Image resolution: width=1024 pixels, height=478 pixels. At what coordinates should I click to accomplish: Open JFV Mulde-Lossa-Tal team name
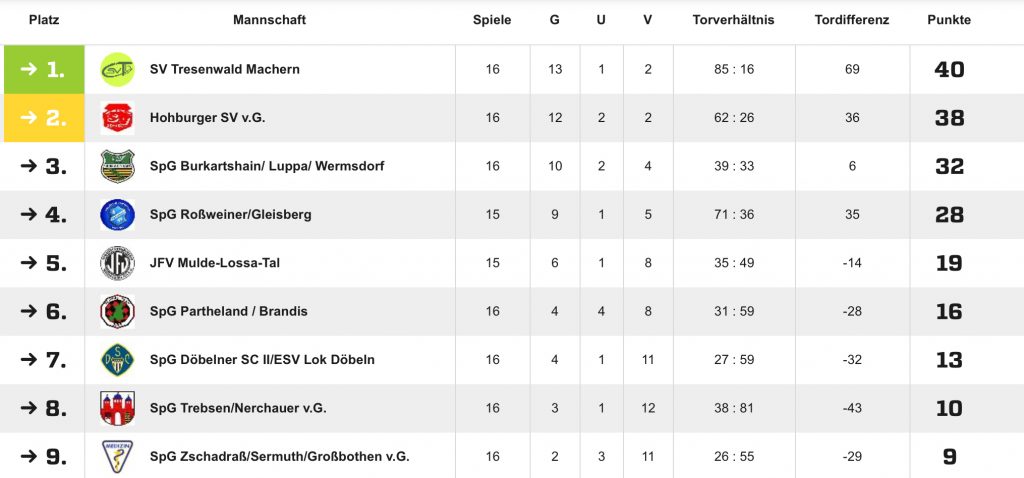(x=214, y=263)
